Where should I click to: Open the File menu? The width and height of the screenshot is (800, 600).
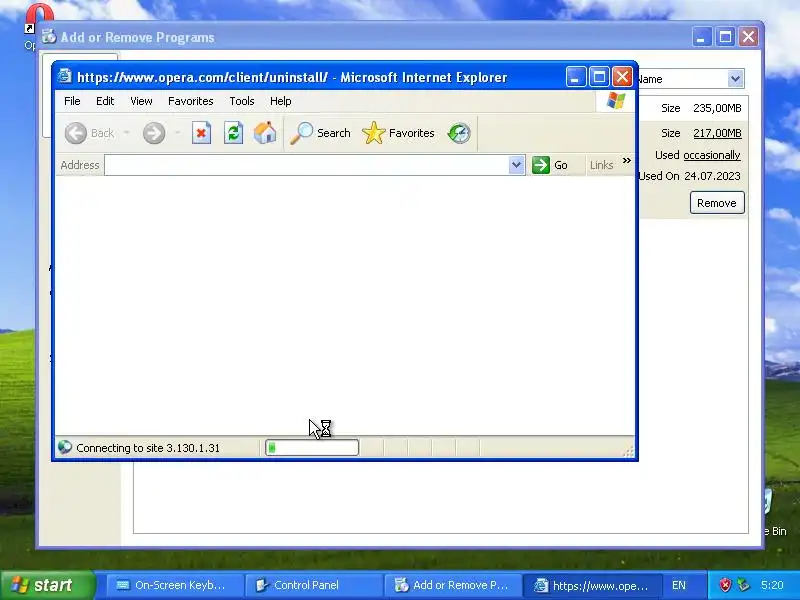pyautogui.click(x=72, y=101)
